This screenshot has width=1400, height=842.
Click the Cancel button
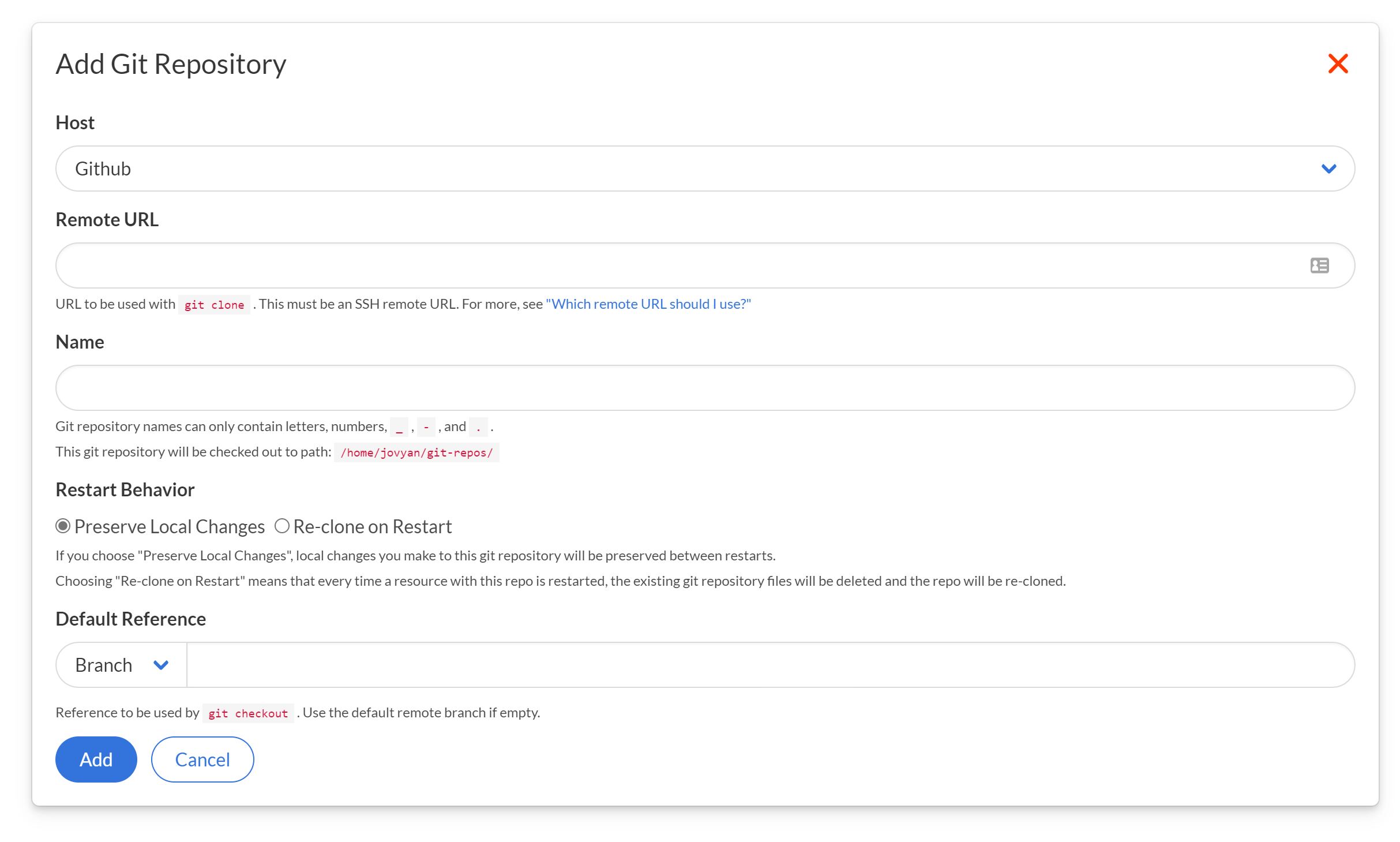pos(202,759)
